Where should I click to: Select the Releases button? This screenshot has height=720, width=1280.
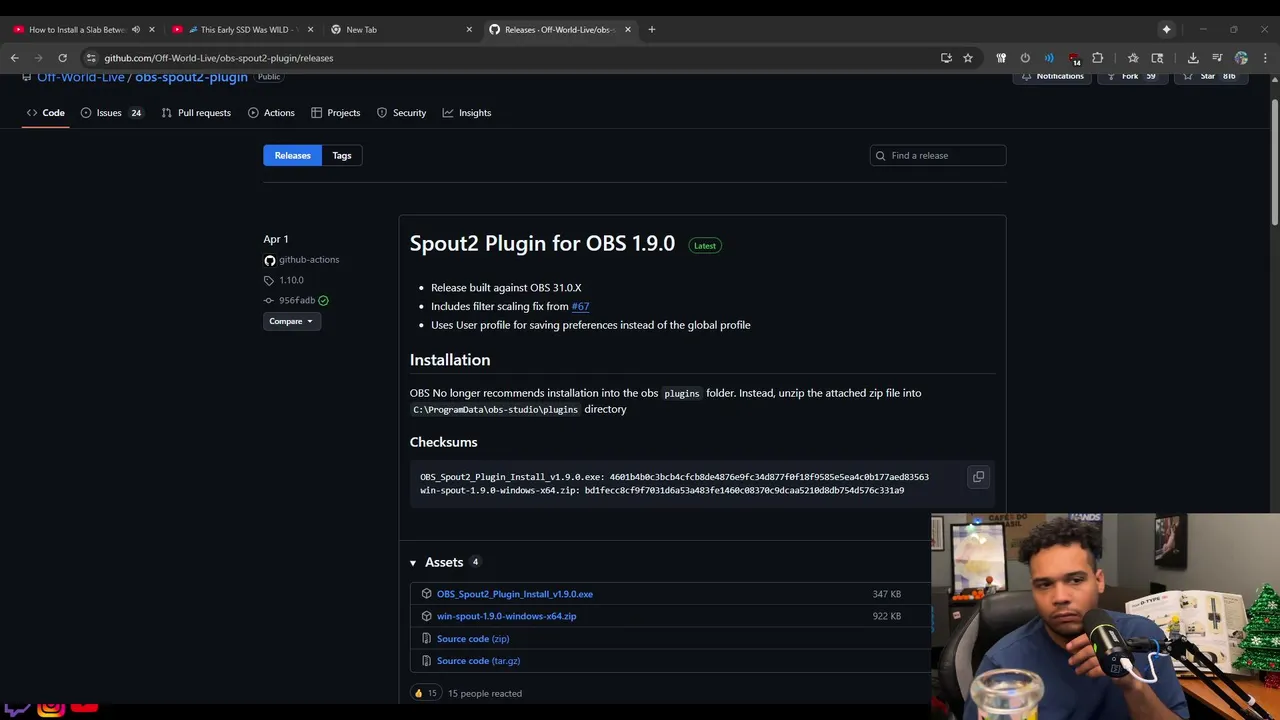pyautogui.click(x=293, y=155)
